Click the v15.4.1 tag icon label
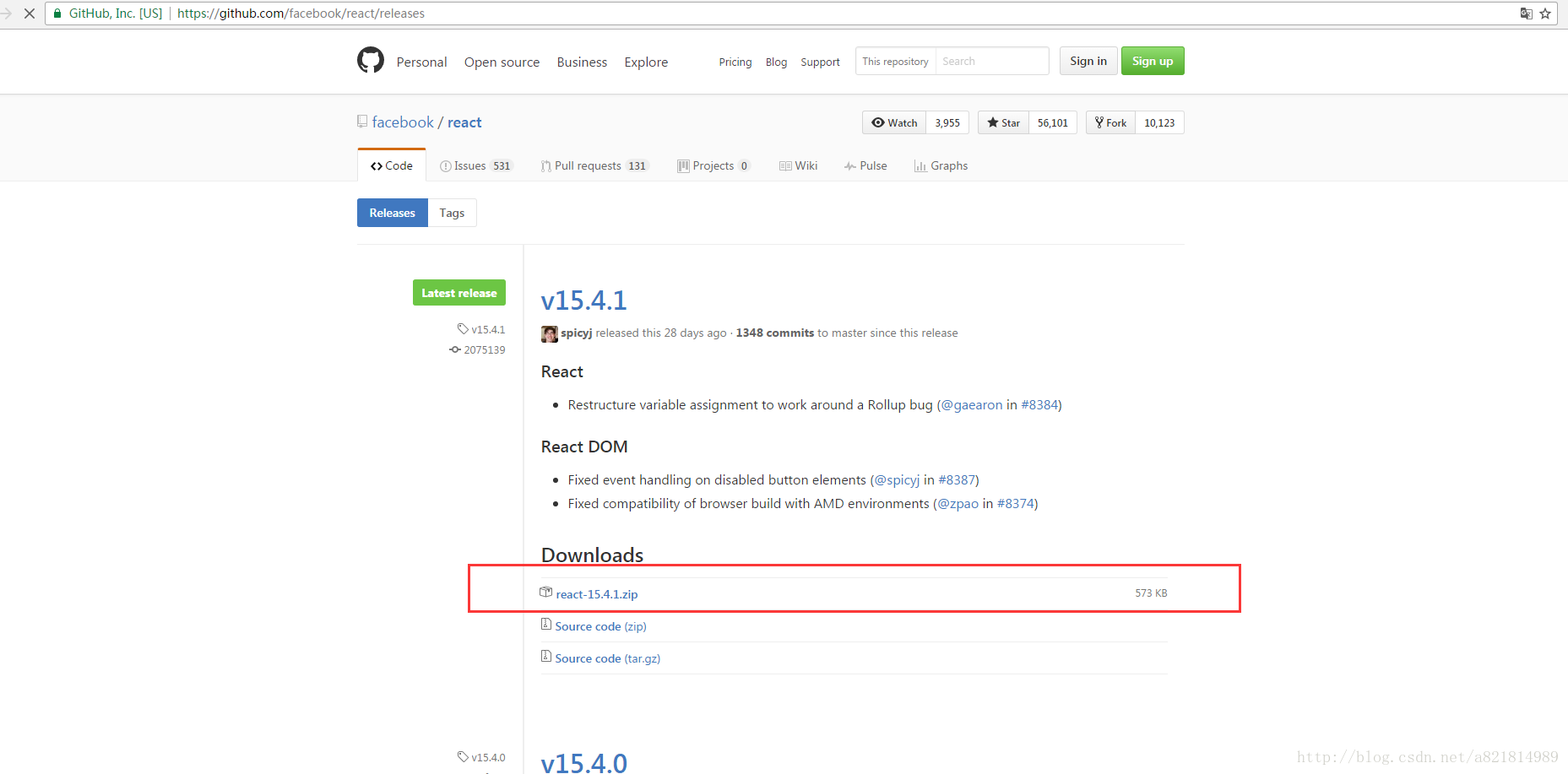 [x=481, y=329]
